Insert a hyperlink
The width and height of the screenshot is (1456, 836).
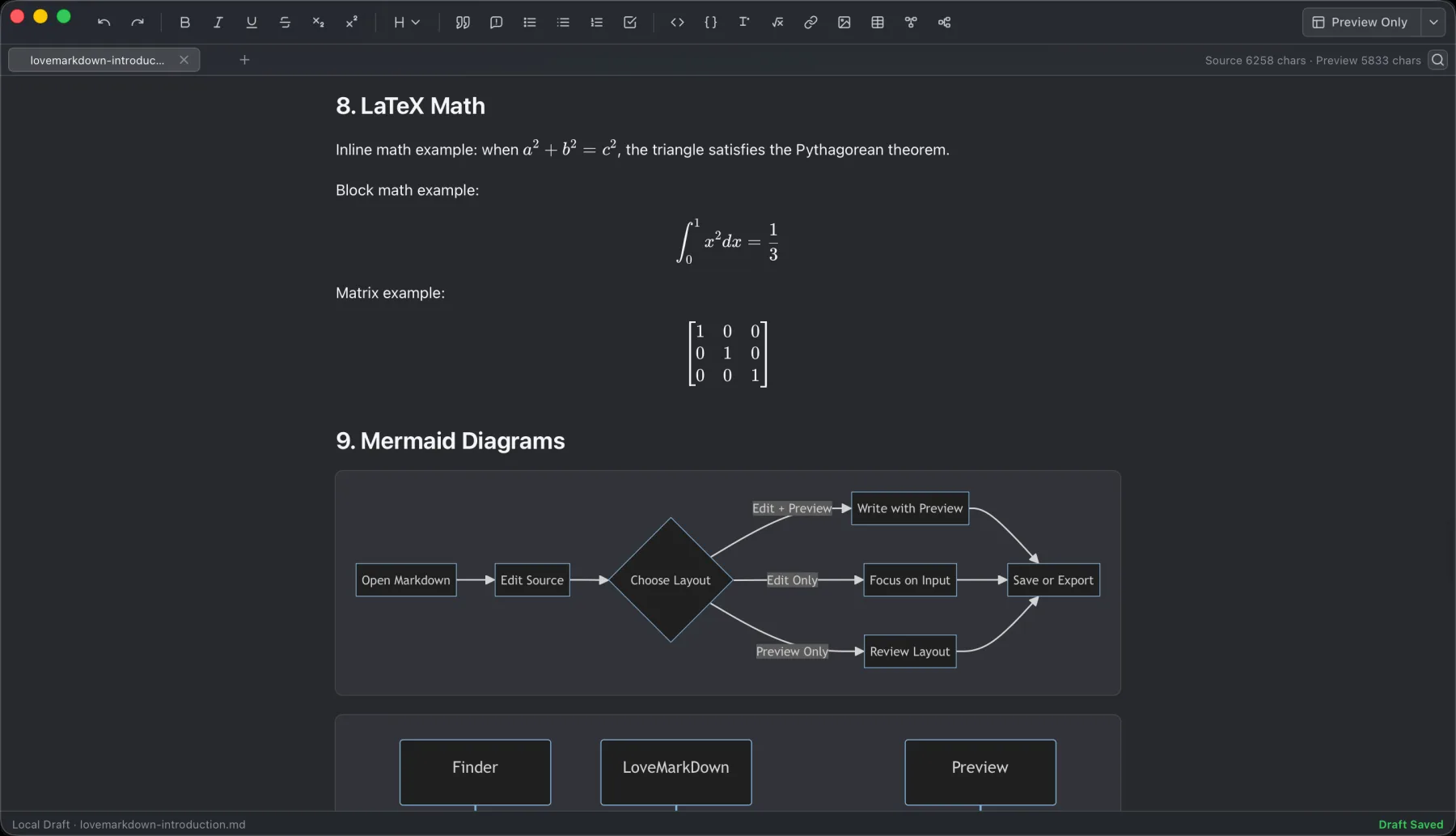(811, 23)
